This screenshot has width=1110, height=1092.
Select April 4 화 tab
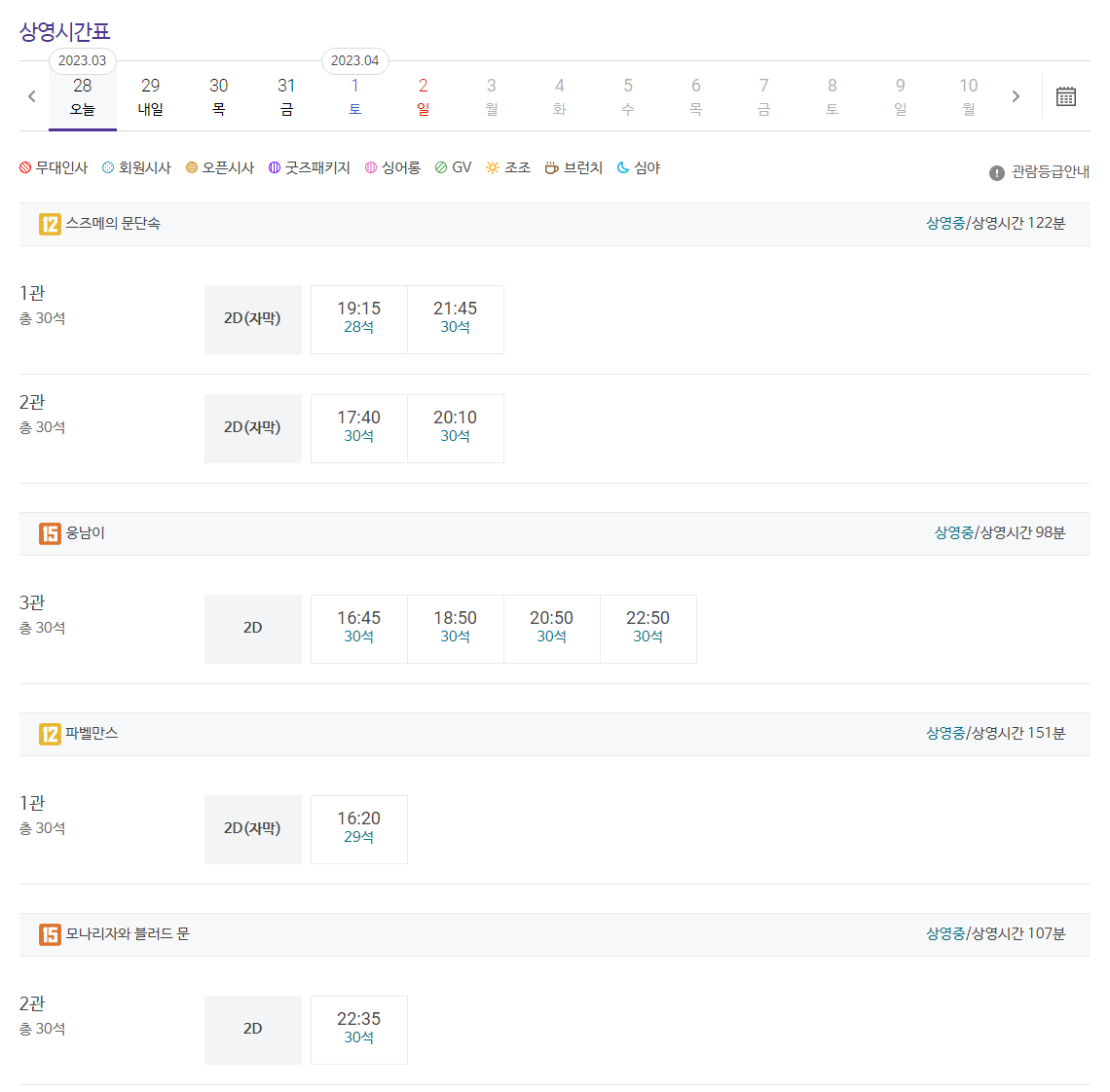tap(559, 96)
